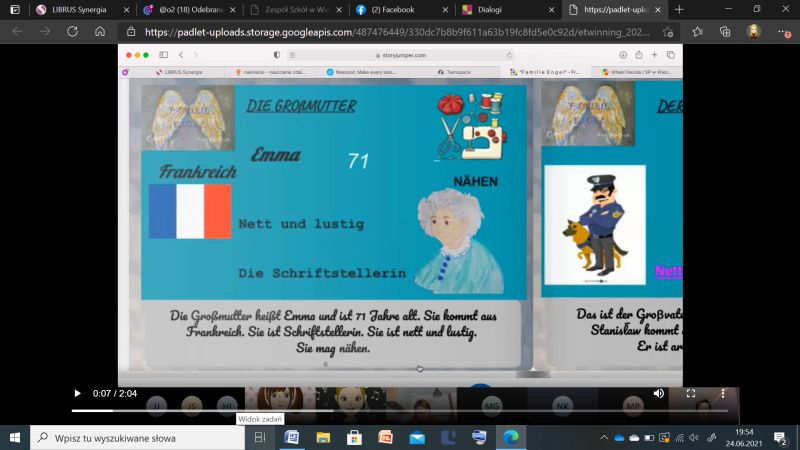
Task: Play the video
Action: [78, 394]
